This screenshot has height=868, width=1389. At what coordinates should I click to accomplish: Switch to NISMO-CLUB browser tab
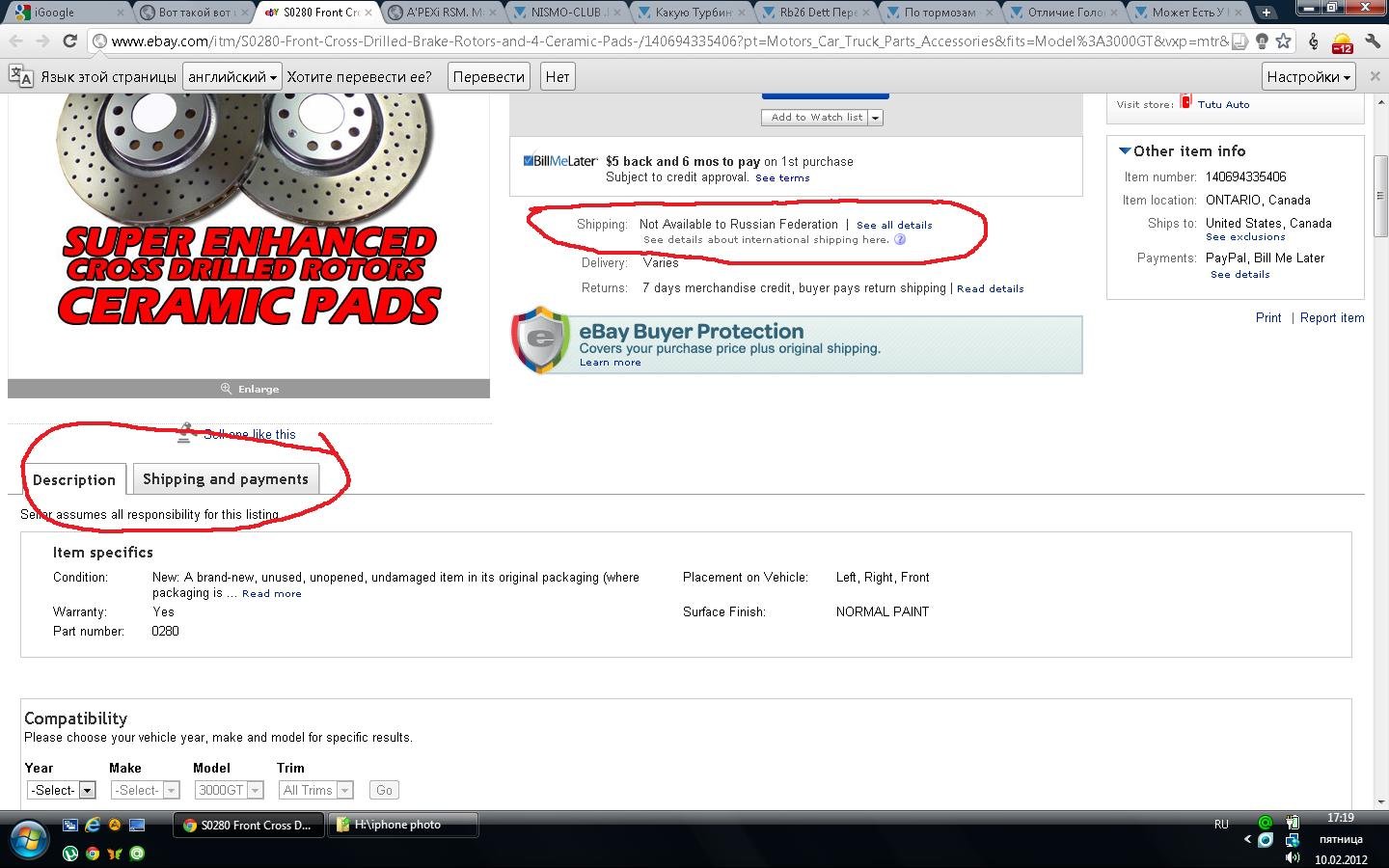(x=569, y=13)
